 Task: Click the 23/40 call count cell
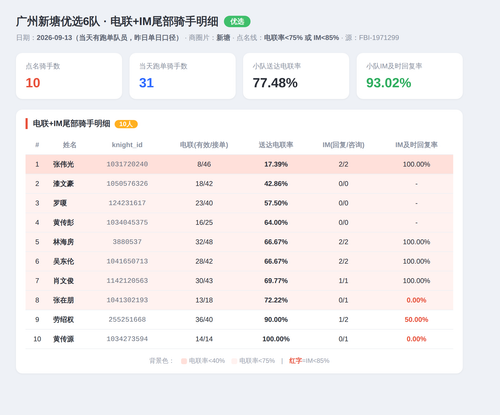(204, 203)
